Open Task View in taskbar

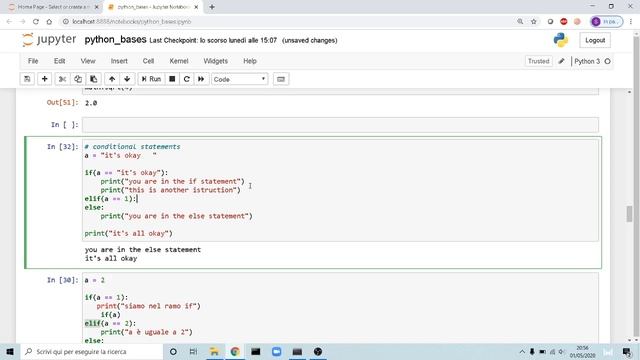(193, 351)
